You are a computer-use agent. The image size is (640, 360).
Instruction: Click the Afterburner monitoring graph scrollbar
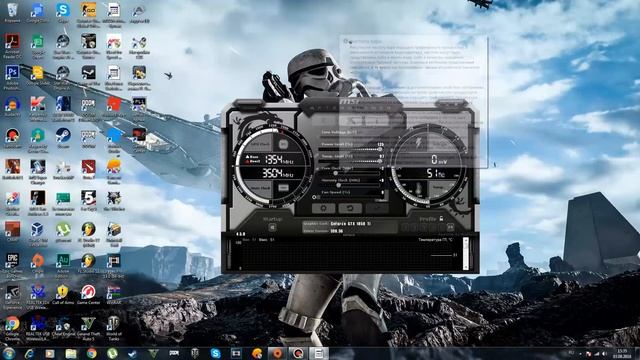pyautogui.click(x=466, y=253)
